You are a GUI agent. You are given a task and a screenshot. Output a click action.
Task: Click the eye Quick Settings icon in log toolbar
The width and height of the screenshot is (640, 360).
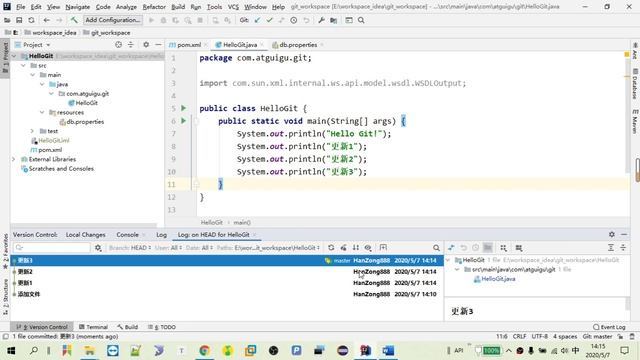368,248
